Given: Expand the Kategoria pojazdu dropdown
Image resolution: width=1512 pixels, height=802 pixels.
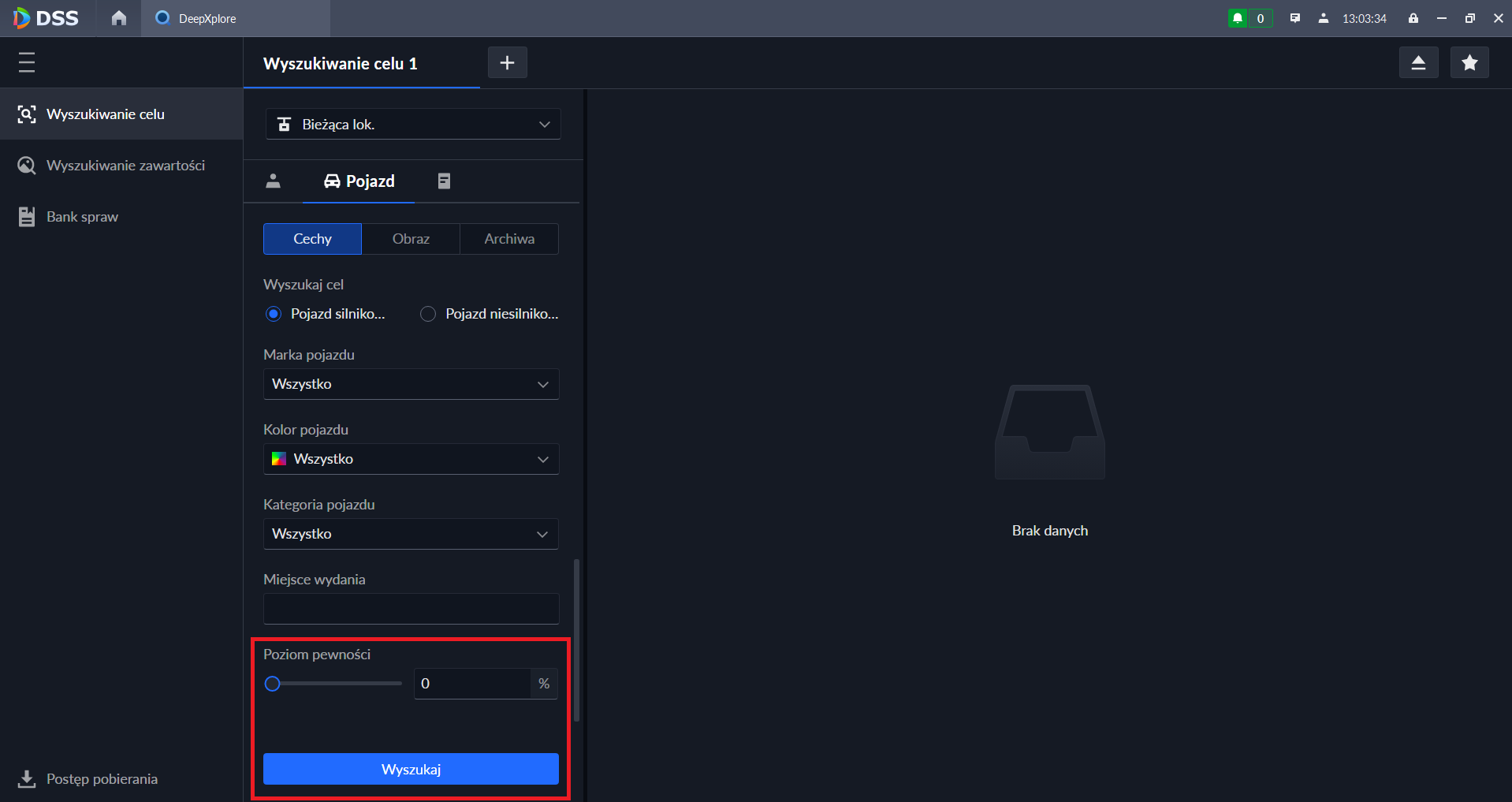Looking at the screenshot, I should tap(411, 534).
